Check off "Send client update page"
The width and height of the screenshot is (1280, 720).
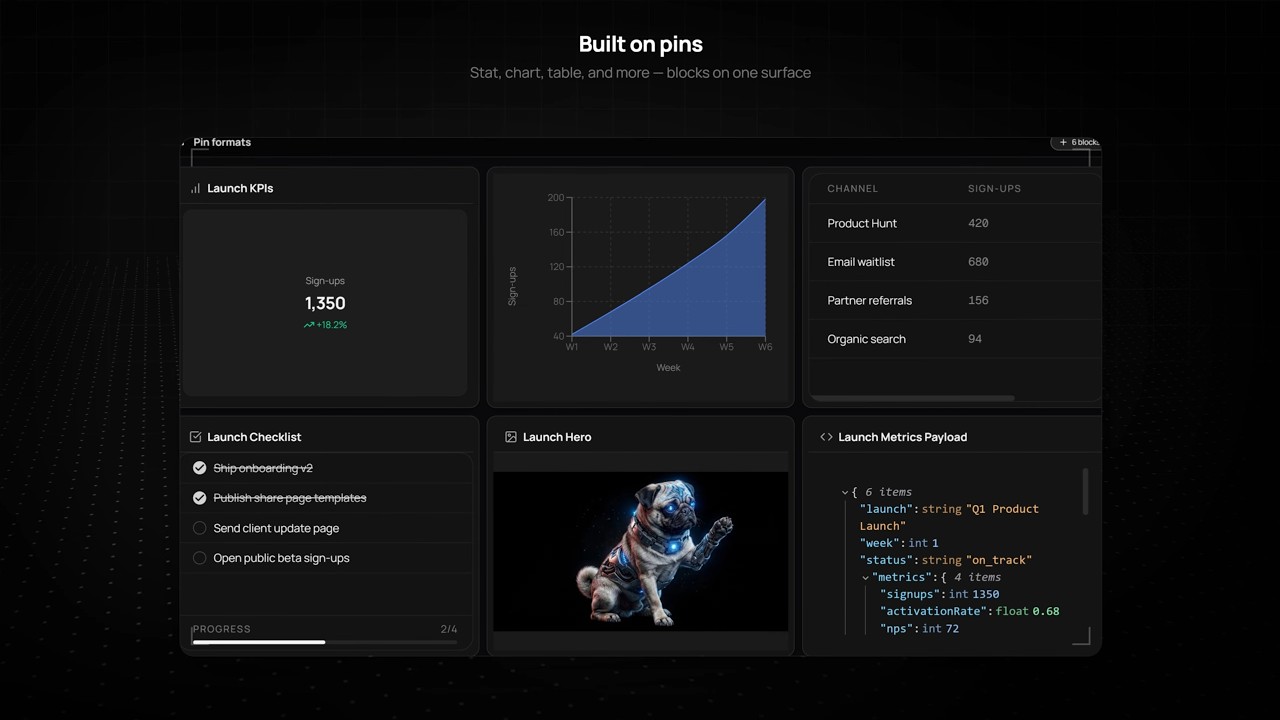coord(199,528)
